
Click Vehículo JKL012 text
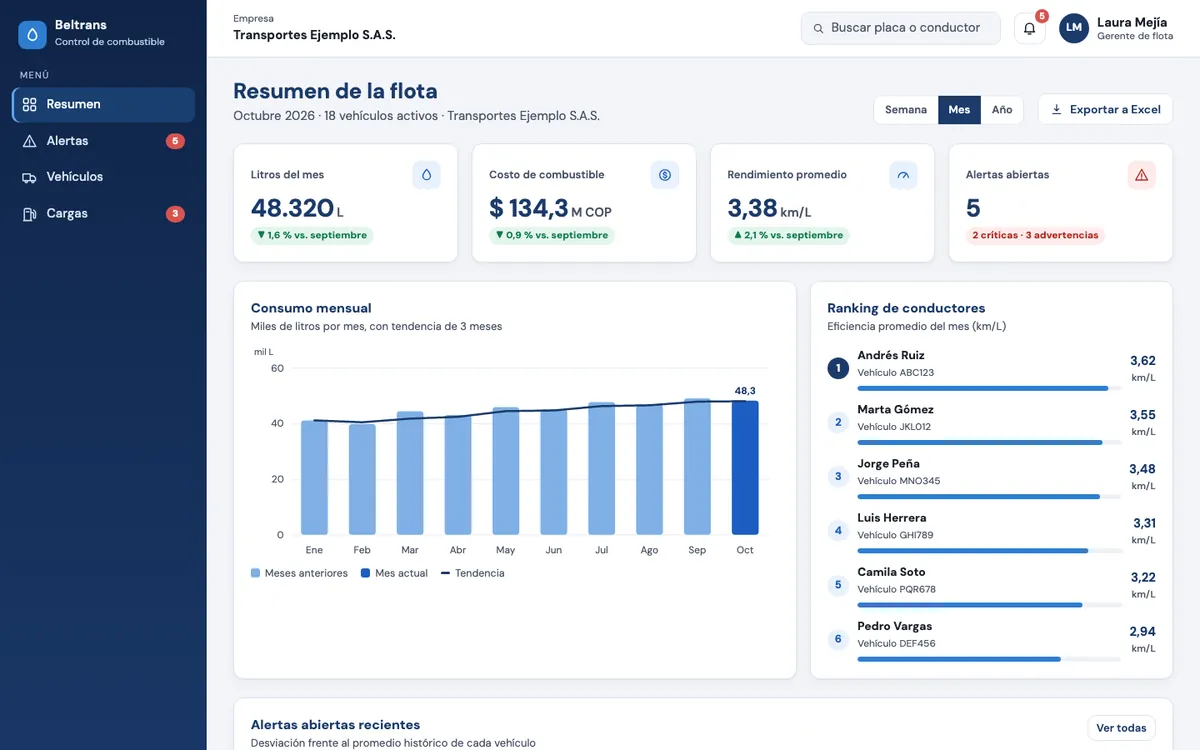[x=894, y=427]
